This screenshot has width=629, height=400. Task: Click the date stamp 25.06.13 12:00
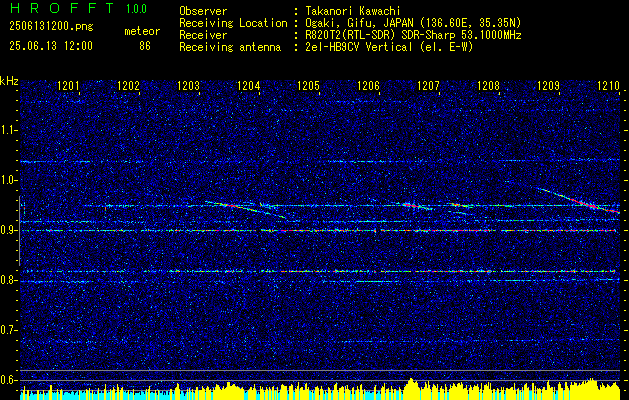click(x=51, y=46)
